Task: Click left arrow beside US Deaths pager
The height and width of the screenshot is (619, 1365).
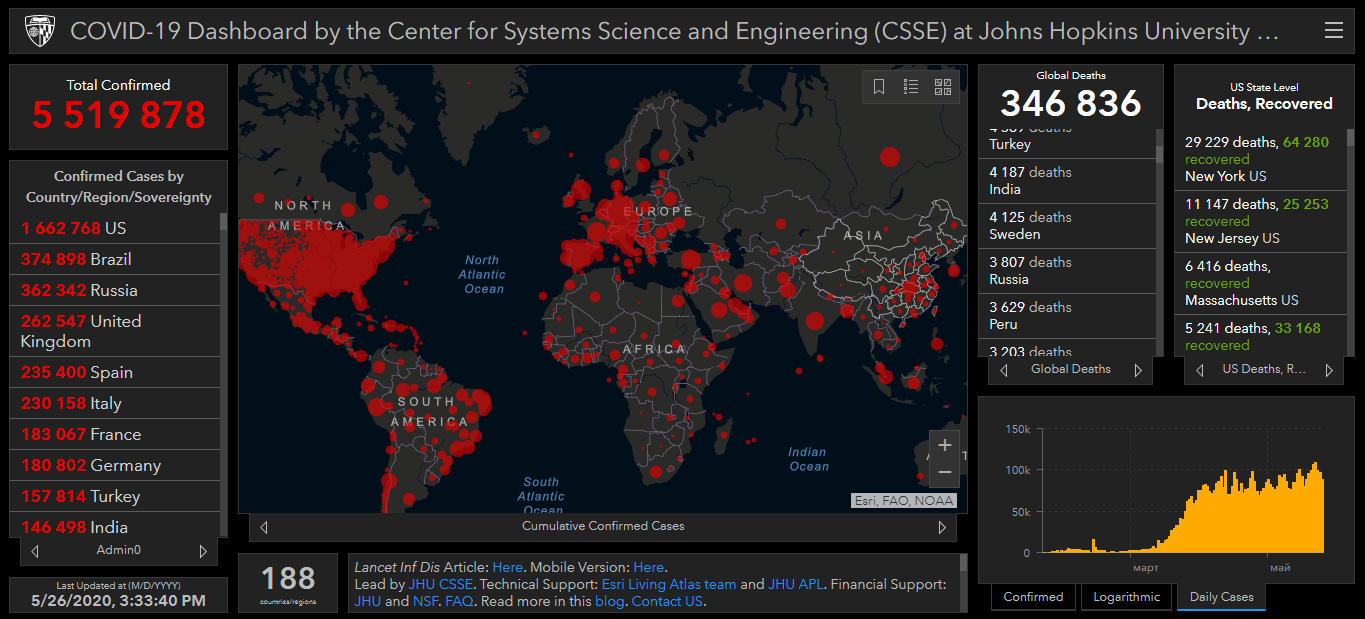Action: tap(1200, 370)
